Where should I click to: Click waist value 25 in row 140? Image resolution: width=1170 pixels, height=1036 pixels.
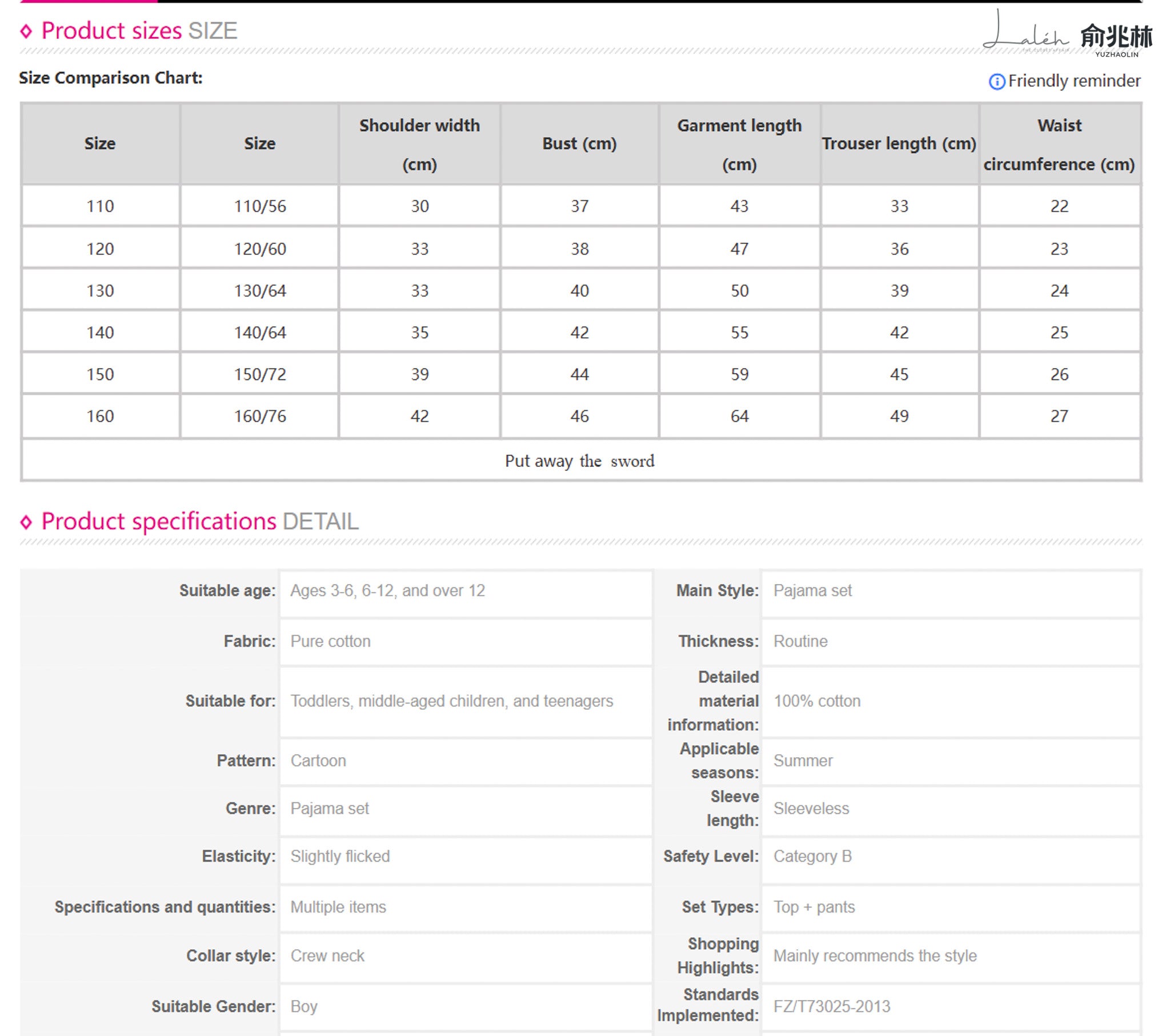click(1059, 332)
